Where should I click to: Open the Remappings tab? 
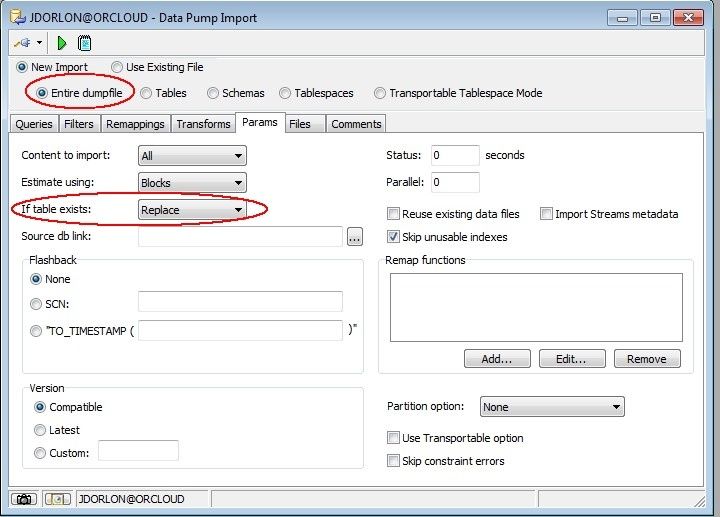pos(135,124)
